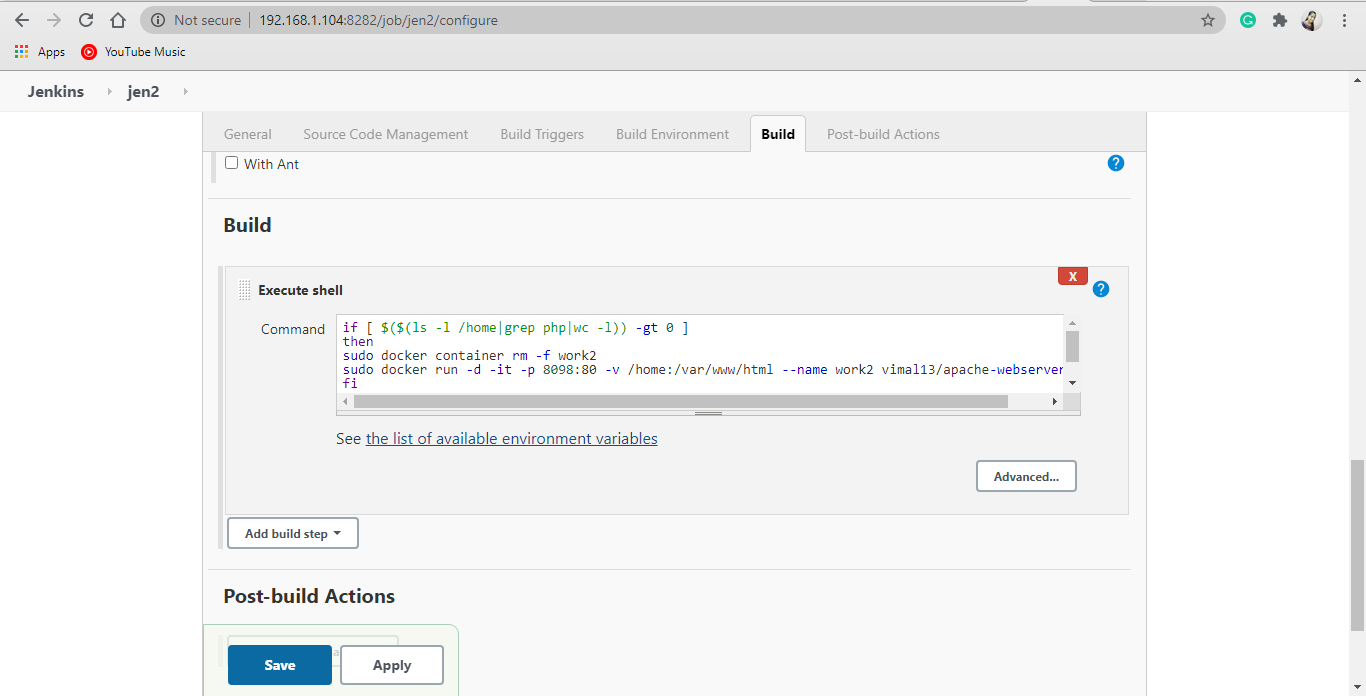Grab the Execute shell drag handle
Viewport: 1366px width, 696px height.
pyautogui.click(x=244, y=289)
